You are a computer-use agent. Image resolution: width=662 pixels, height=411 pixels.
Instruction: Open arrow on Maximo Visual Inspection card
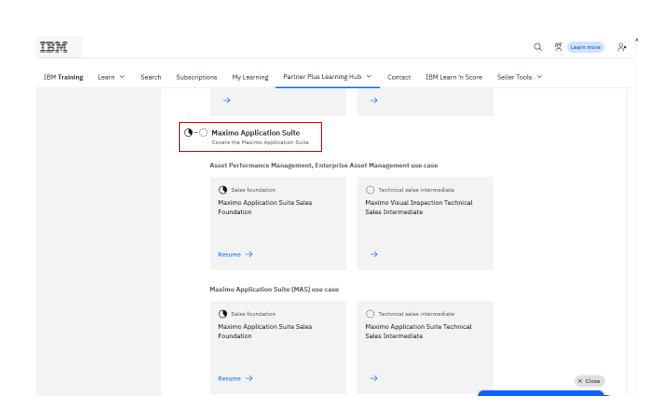[x=374, y=254]
